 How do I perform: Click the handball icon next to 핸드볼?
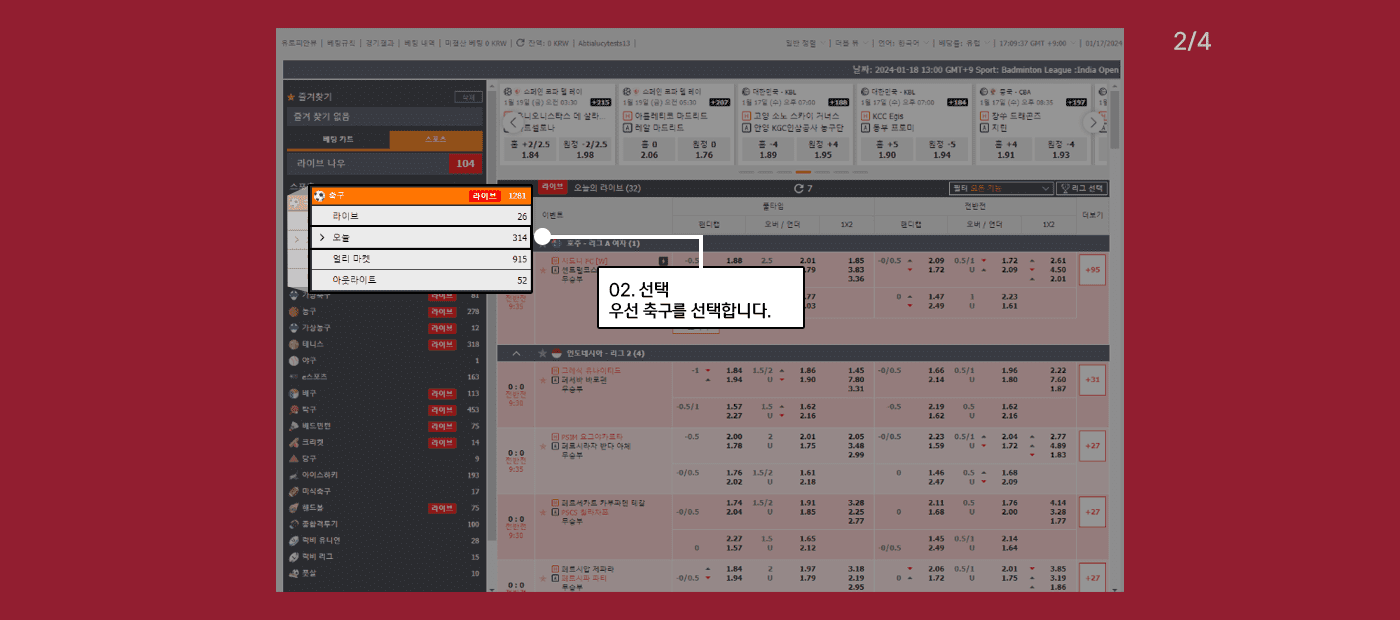point(294,508)
